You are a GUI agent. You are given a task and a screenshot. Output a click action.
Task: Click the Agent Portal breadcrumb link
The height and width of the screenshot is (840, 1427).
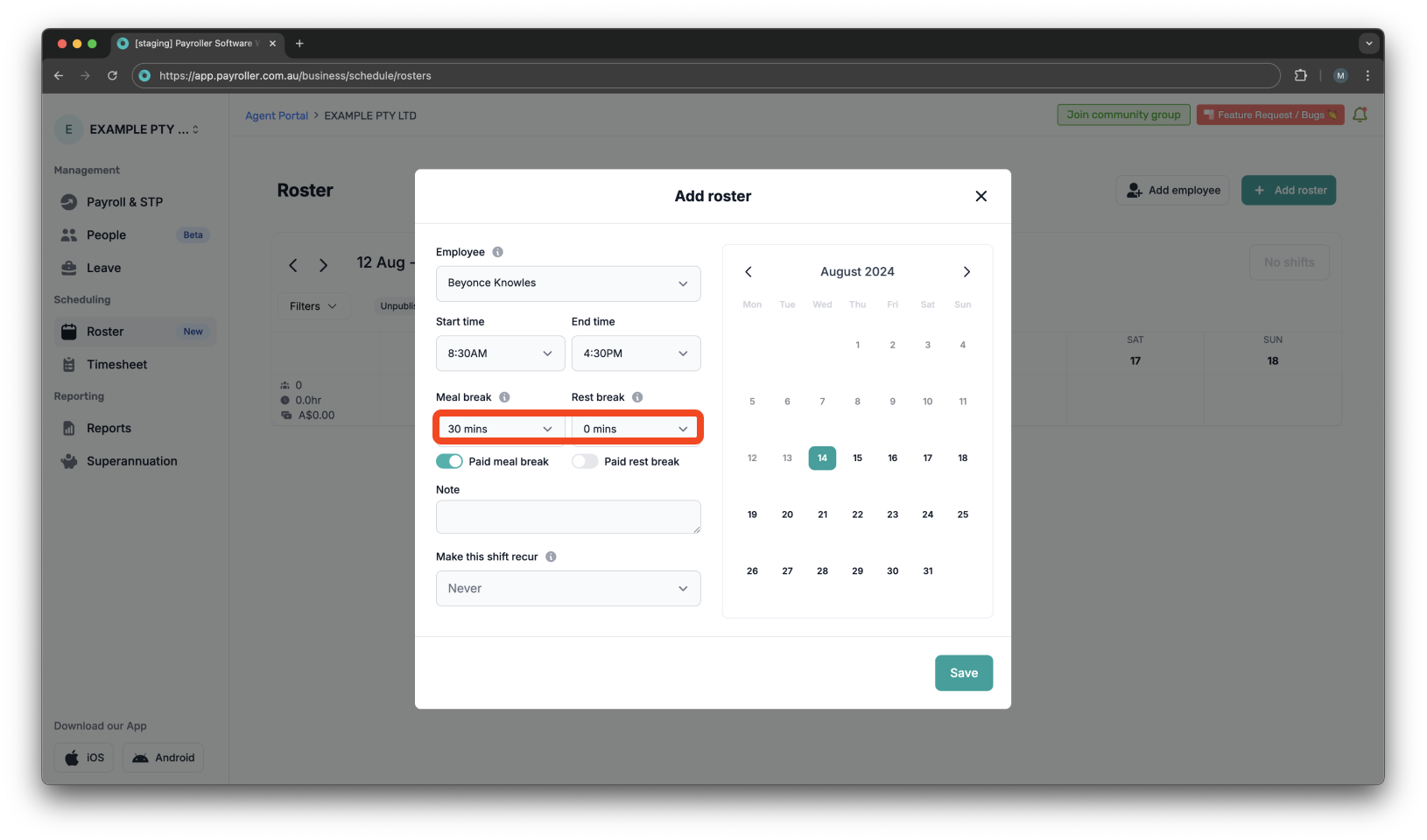tap(277, 115)
